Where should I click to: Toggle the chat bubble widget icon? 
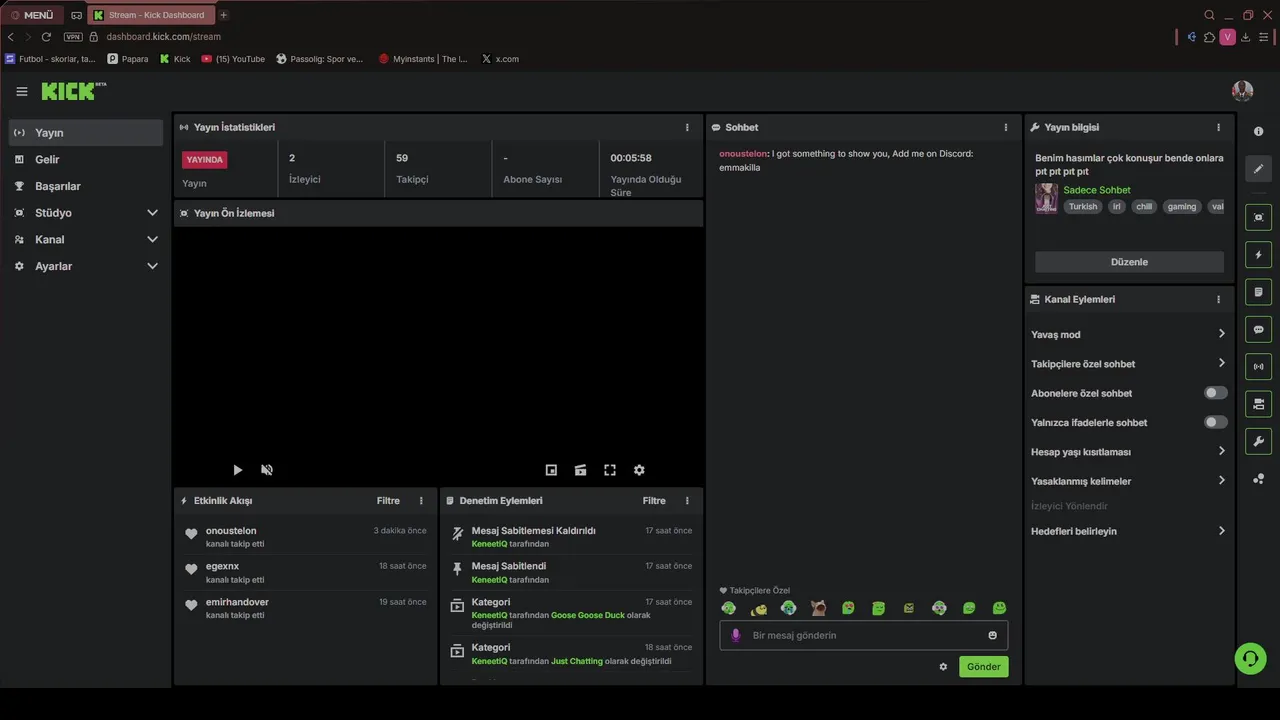pyautogui.click(x=1258, y=329)
